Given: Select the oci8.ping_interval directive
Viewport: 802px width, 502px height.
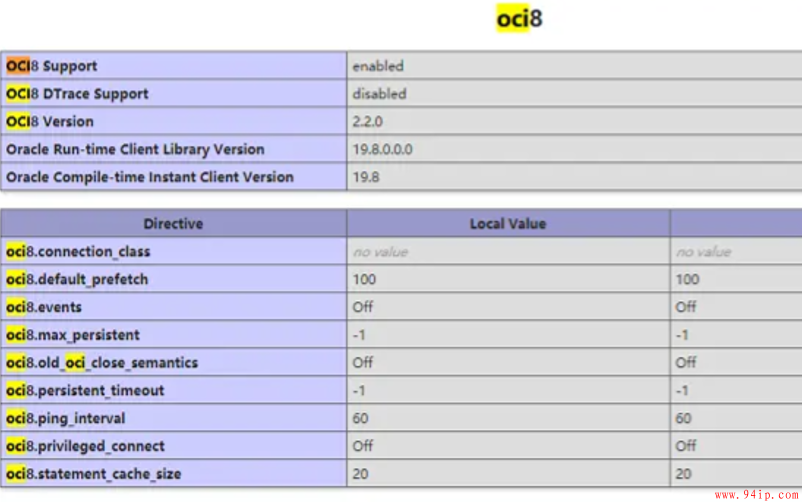Looking at the screenshot, I should point(65,419).
